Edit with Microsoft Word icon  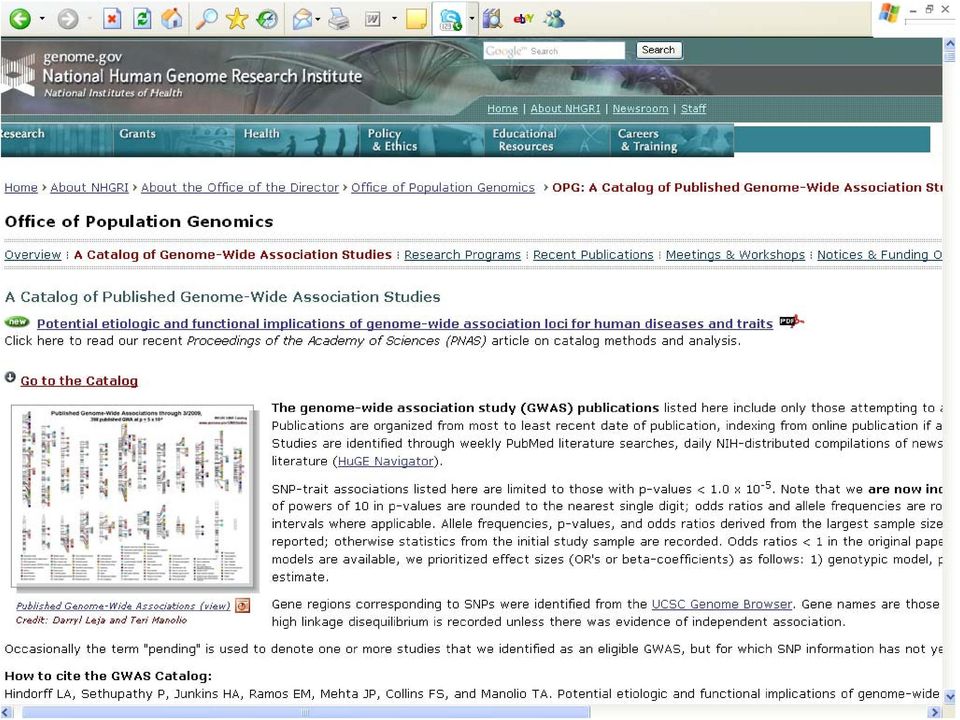pos(372,19)
